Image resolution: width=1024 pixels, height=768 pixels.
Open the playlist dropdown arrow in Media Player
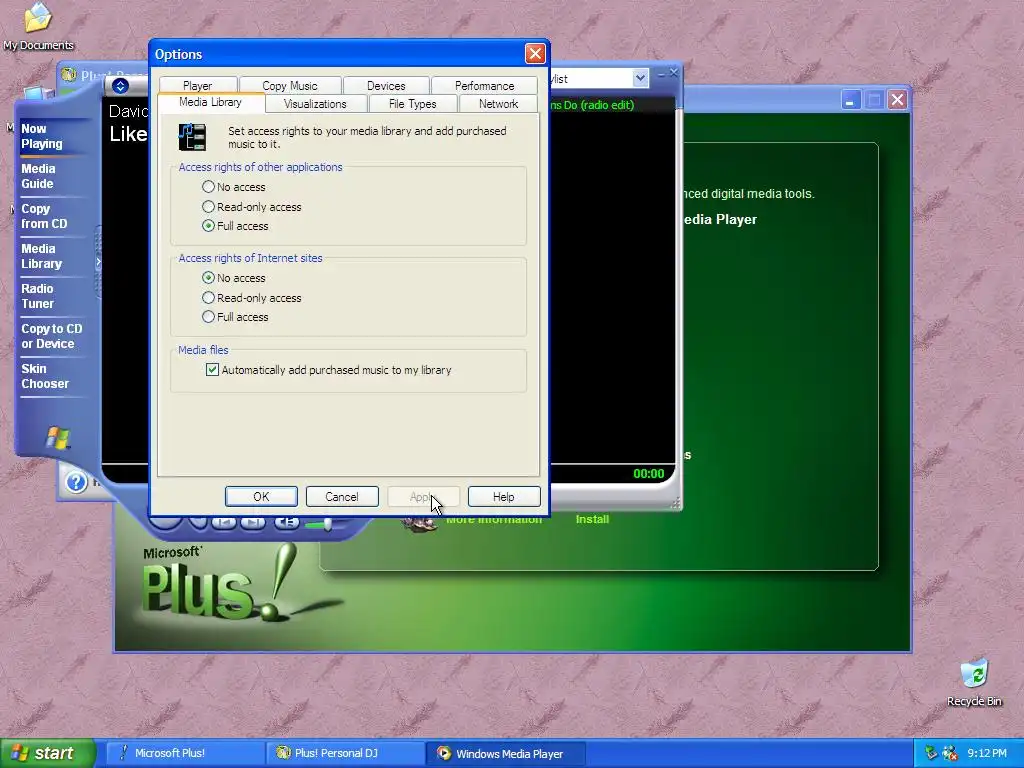pyautogui.click(x=640, y=78)
